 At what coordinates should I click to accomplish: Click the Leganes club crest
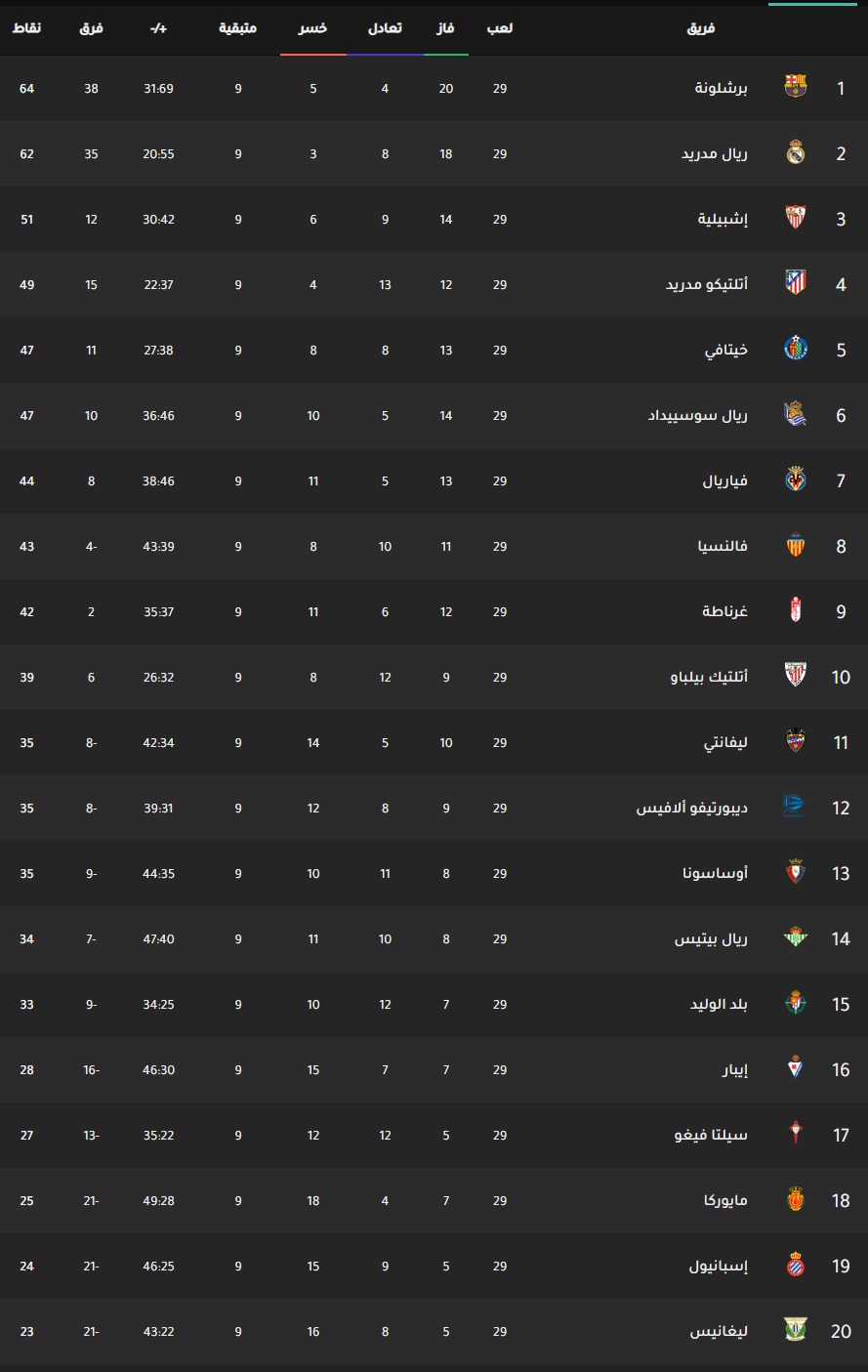tap(796, 1331)
